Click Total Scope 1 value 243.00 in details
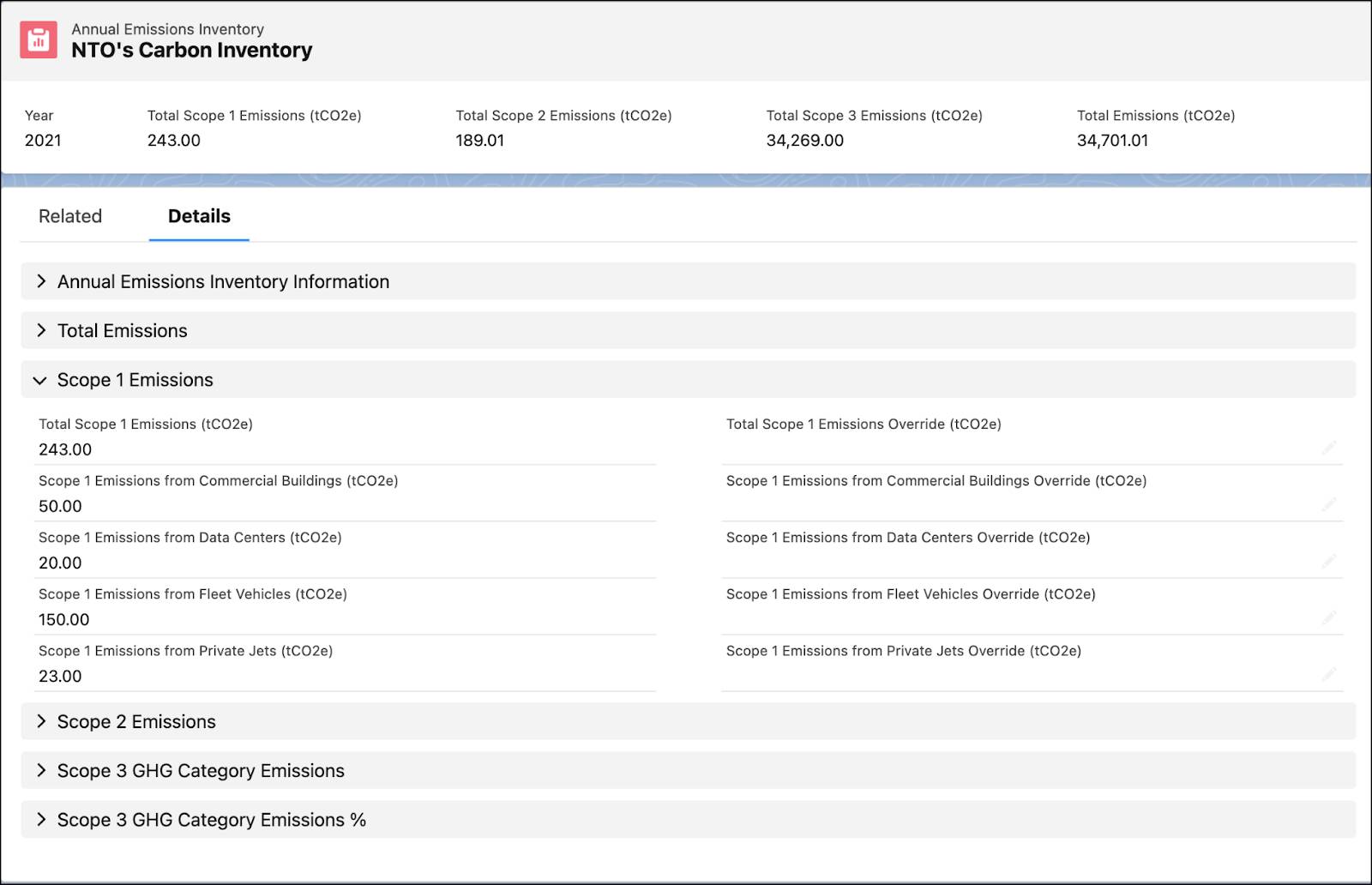Image resolution: width=1372 pixels, height=885 pixels. (65, 449)
